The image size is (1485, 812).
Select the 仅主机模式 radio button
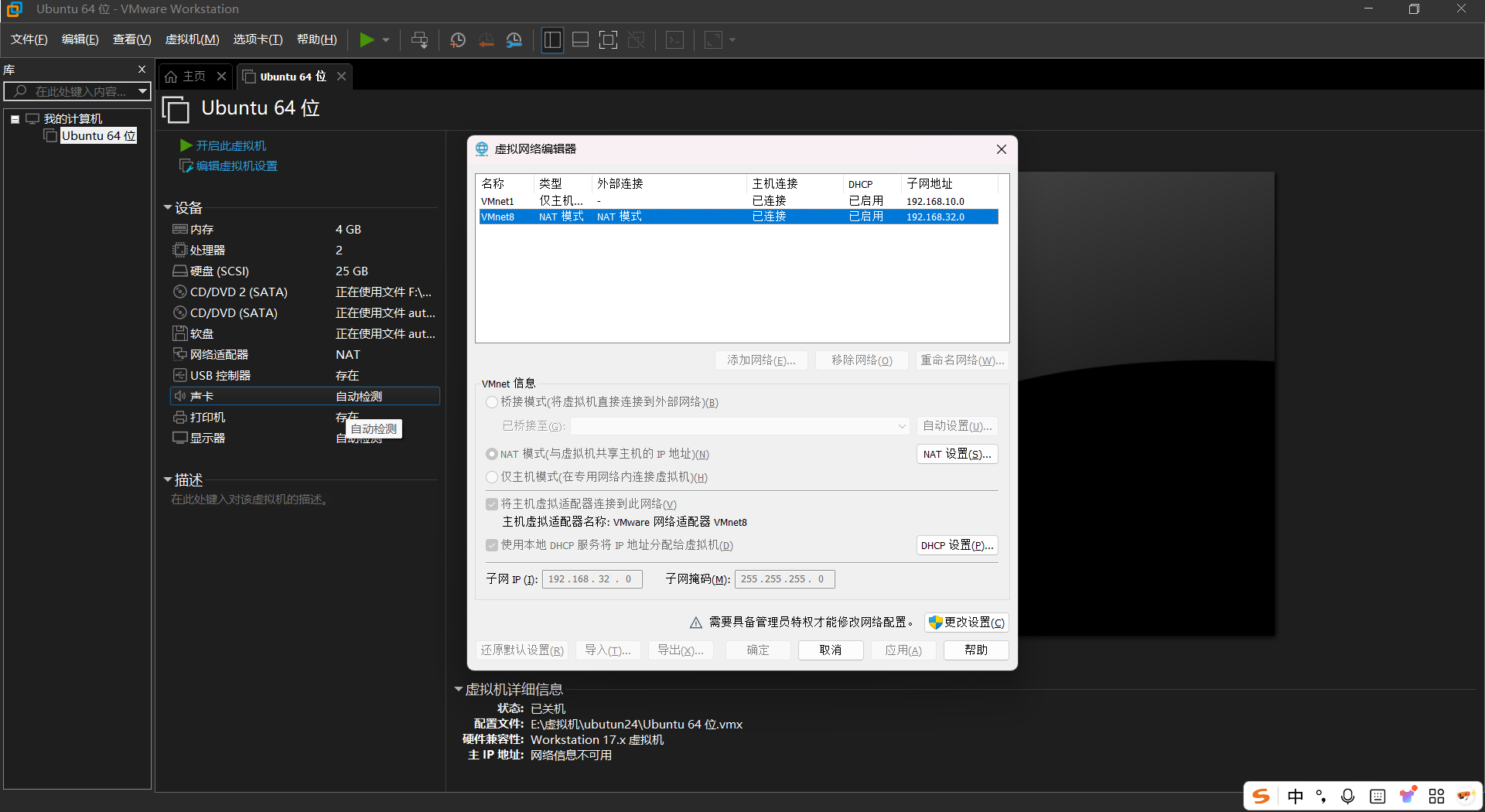click(491, 477)
